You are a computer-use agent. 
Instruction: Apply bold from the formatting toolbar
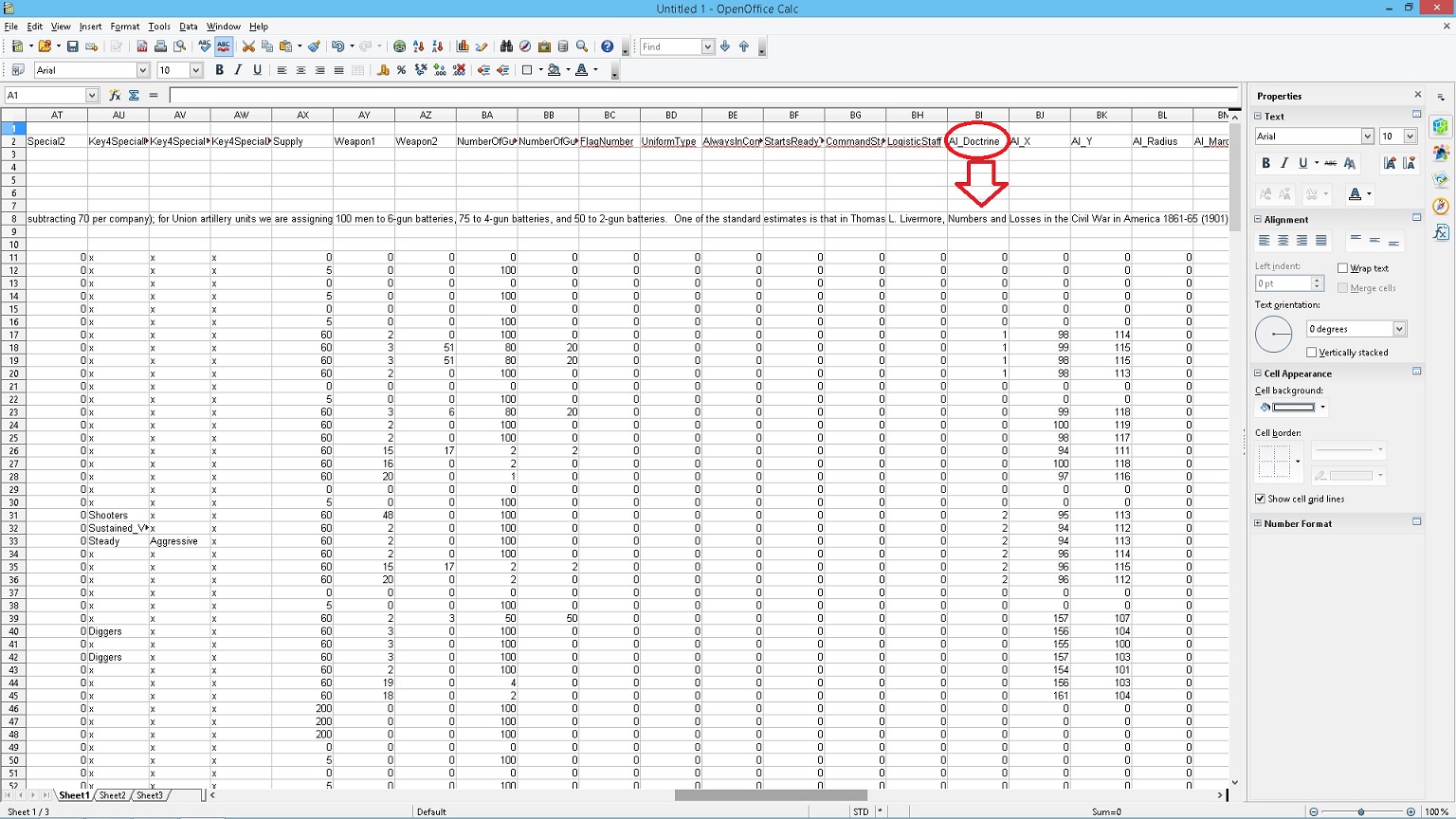(x=219, y=70)
